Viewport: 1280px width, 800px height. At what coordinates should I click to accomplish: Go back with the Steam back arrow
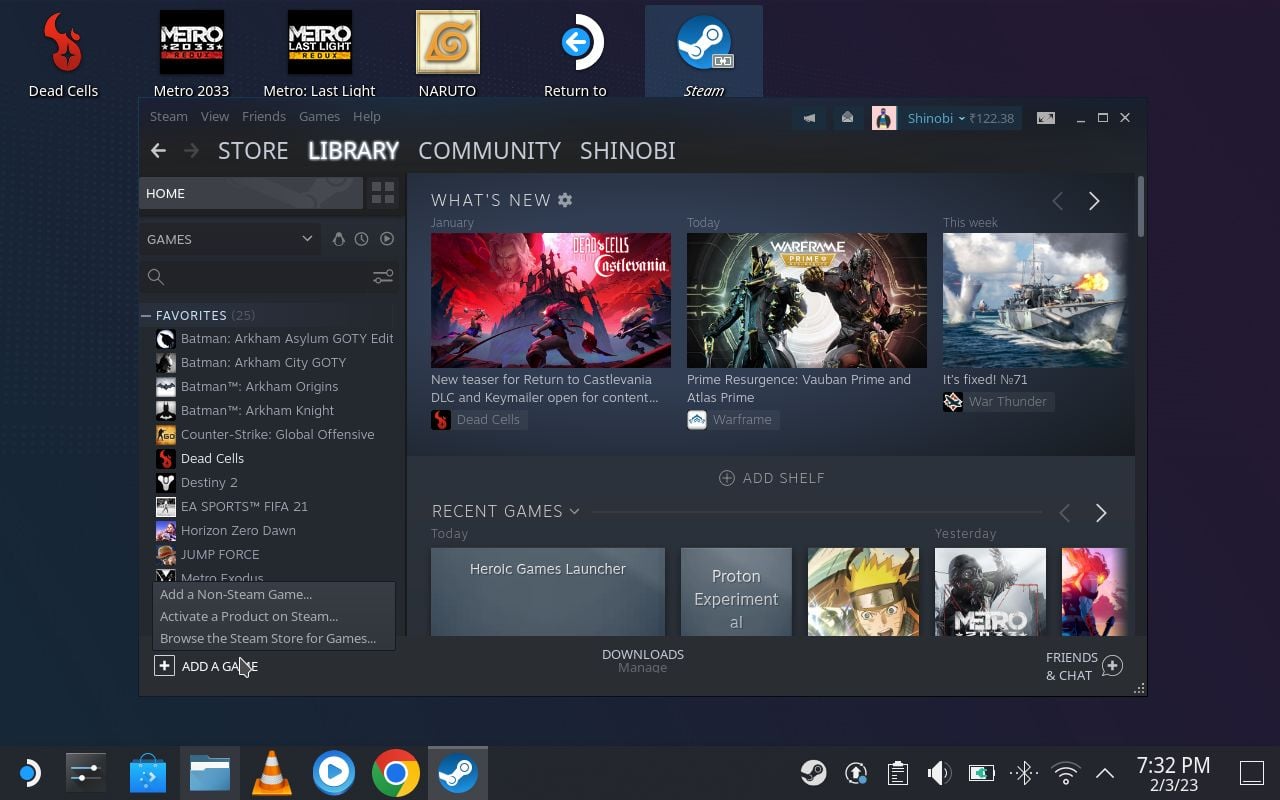tap(158, 150)
